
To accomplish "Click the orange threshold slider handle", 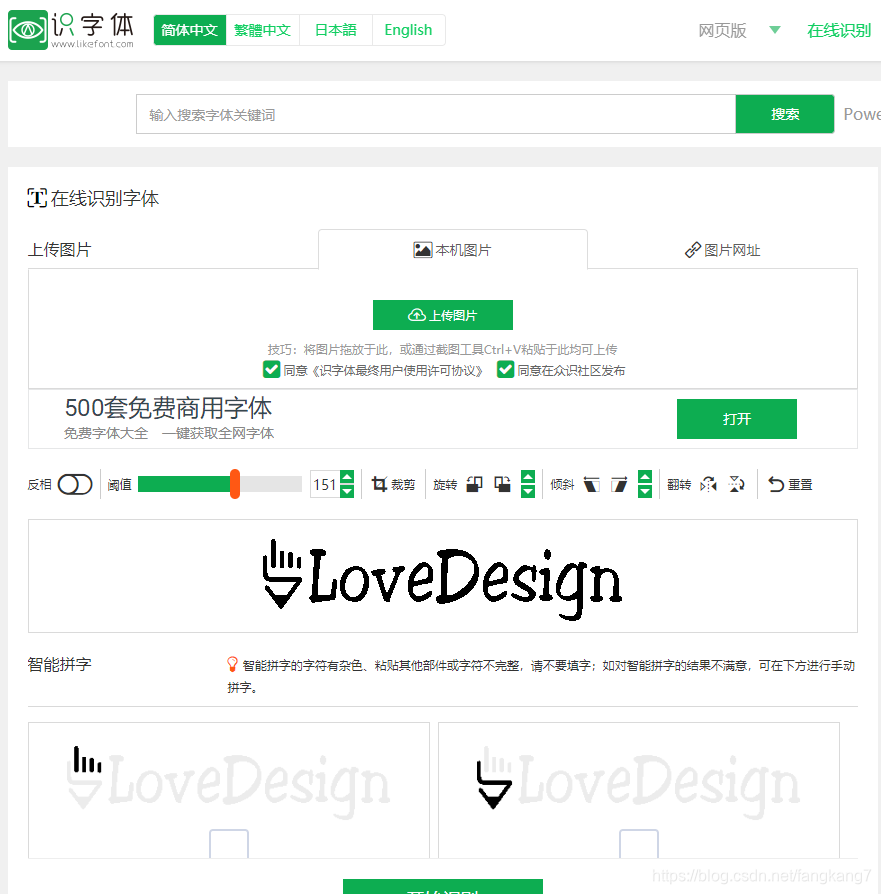I will click(x=235, y=484).
